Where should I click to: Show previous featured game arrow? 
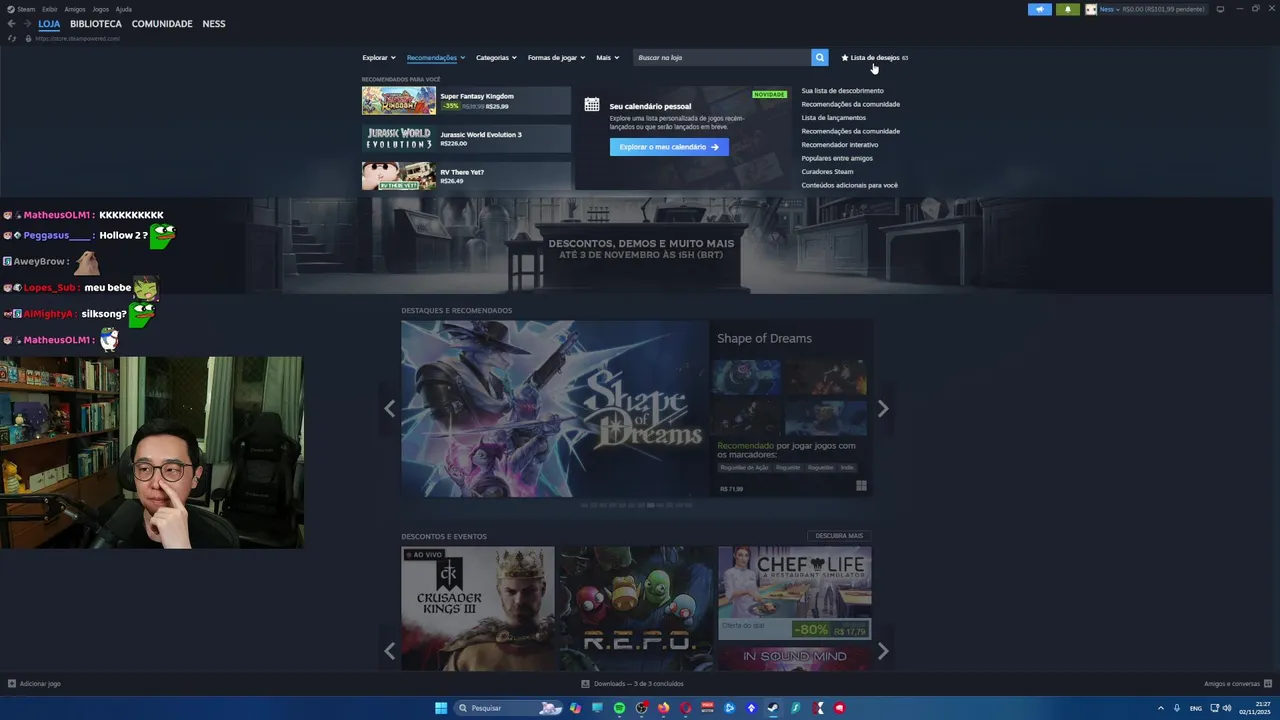click(x=390, y=408)
